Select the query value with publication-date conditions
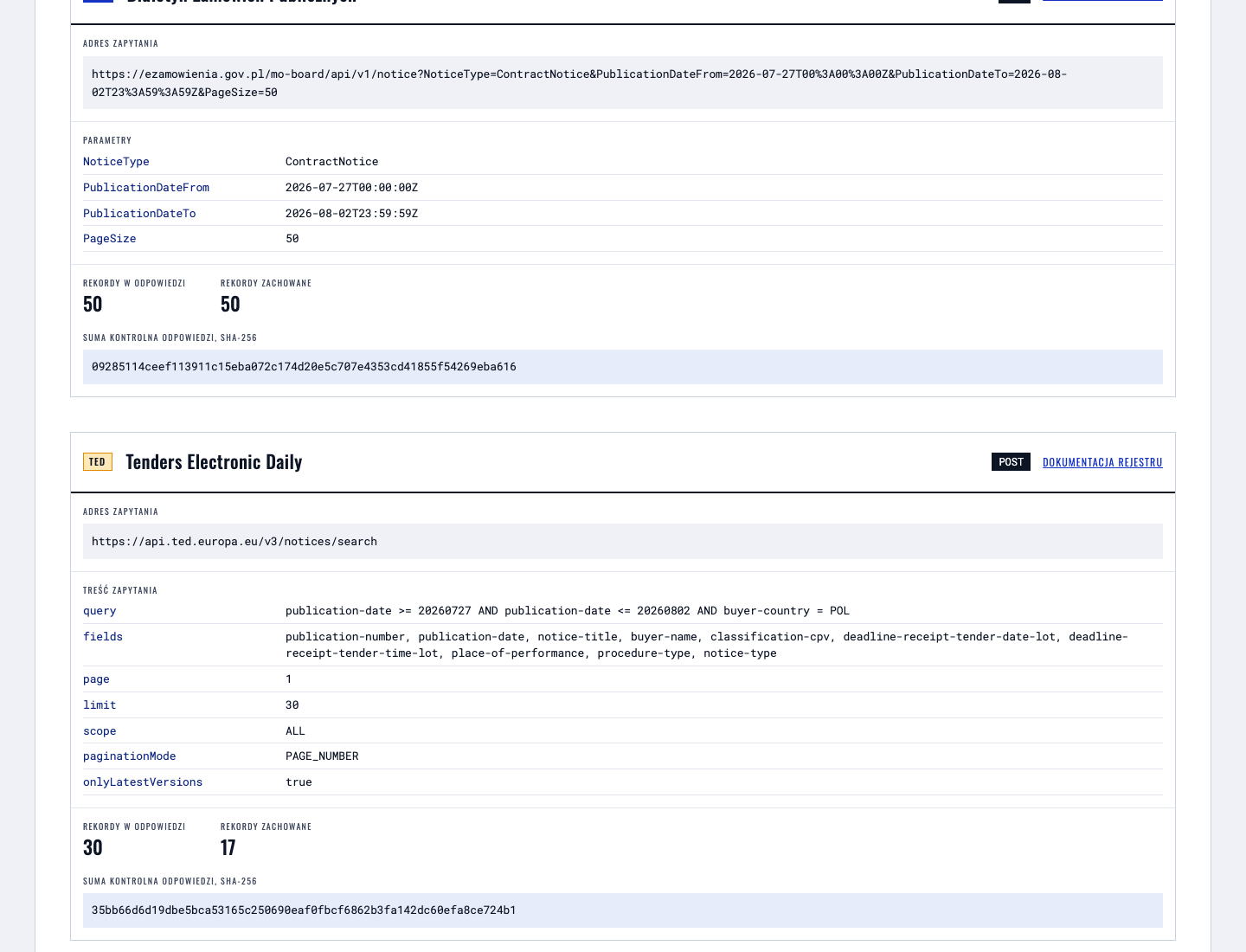Image resolution: width=1246 pixels, height=952 pixels. coord(568,611)
